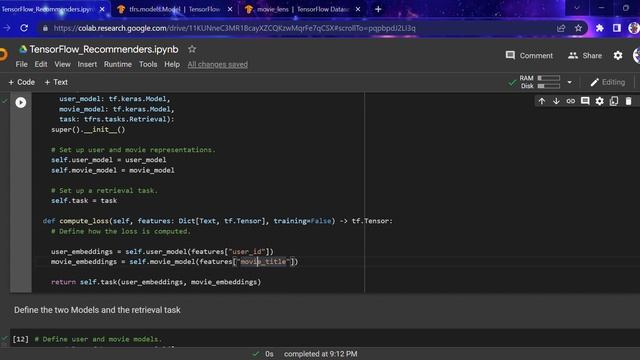Open the File menu

(21, 64)
